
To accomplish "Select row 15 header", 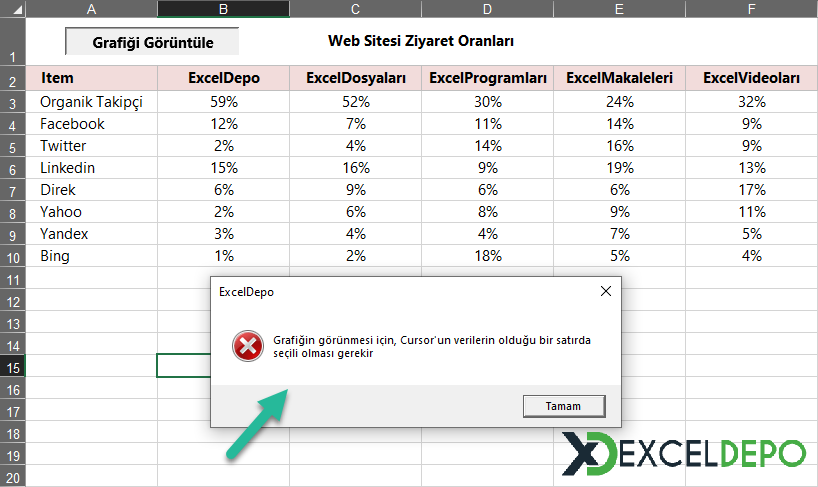I will tap(13, 367).
